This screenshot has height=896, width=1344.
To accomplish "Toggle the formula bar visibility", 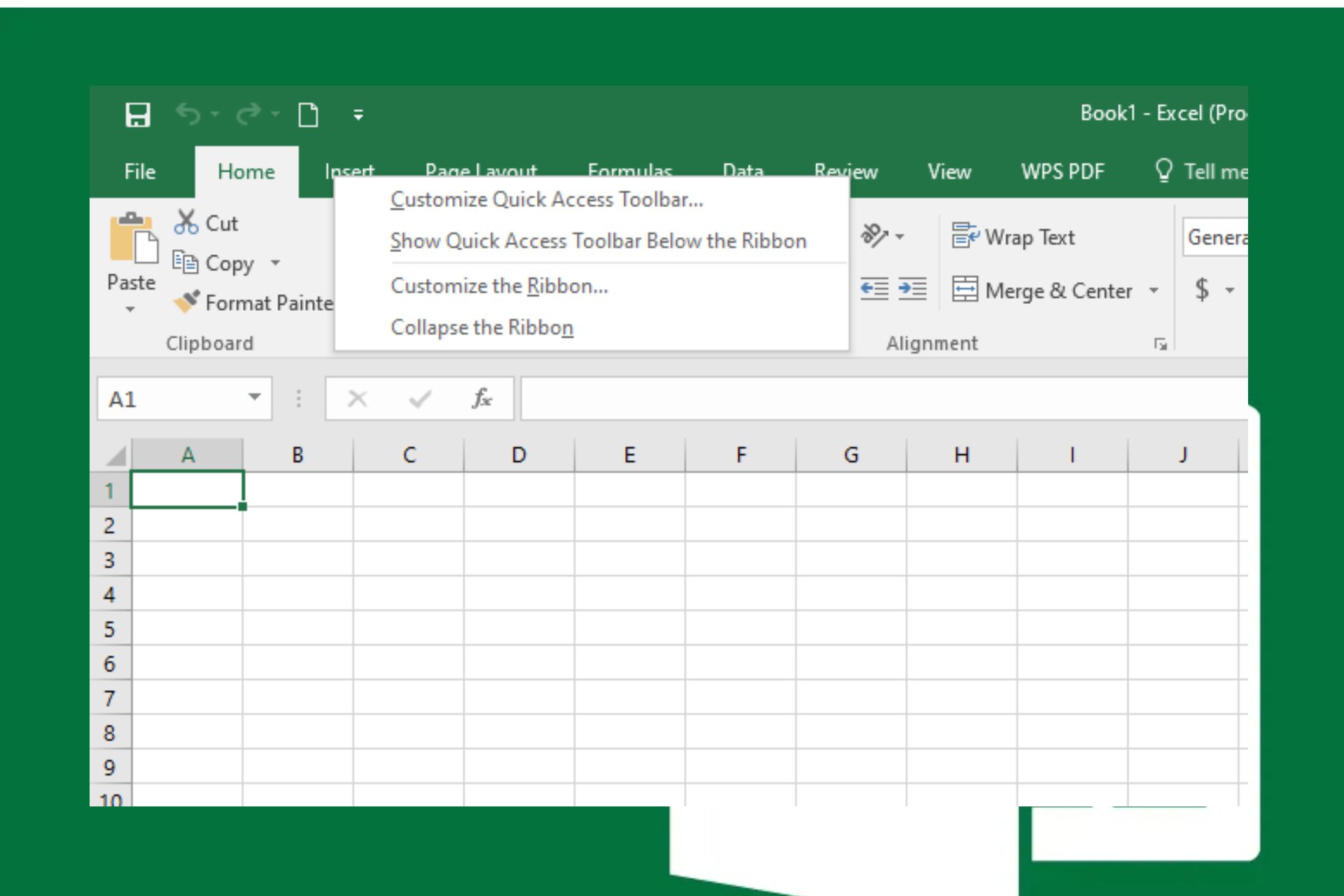I will (945, 171).
